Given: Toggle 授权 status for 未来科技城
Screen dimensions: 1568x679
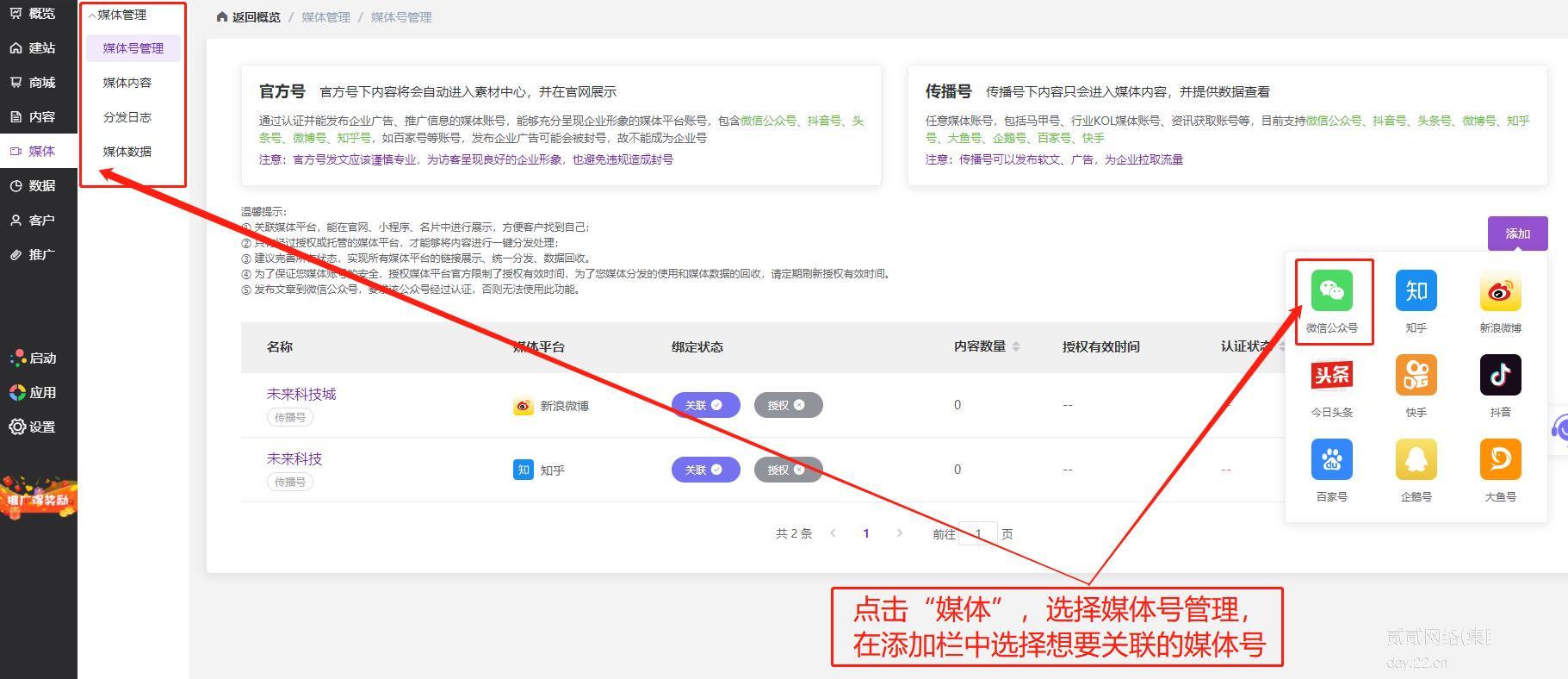Looking at the screenshot, I should click(x=788, y=405).
